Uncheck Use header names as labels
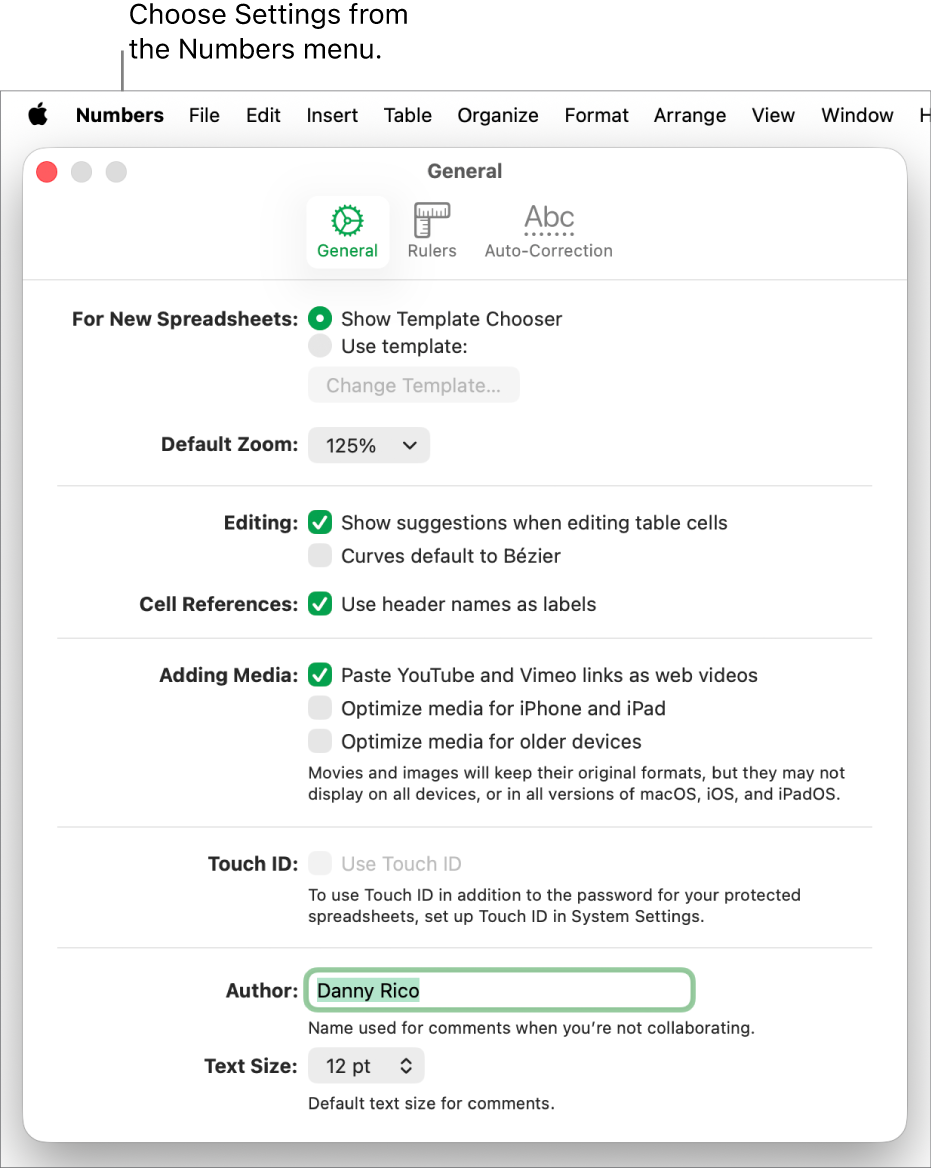This screenshot has height=1168, width=931. [320, 604]
